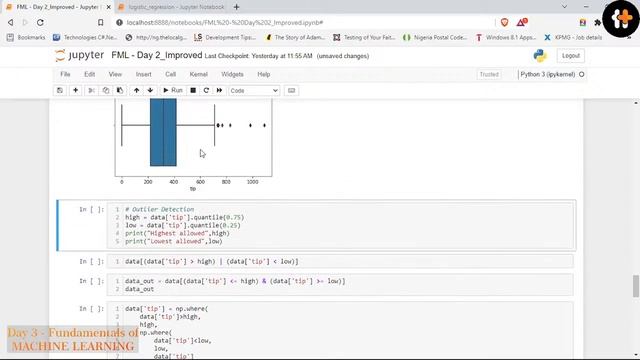Open The Story of Adam bookmark
Viewport: 640px width, 360px height.
(x=295, y=37)
